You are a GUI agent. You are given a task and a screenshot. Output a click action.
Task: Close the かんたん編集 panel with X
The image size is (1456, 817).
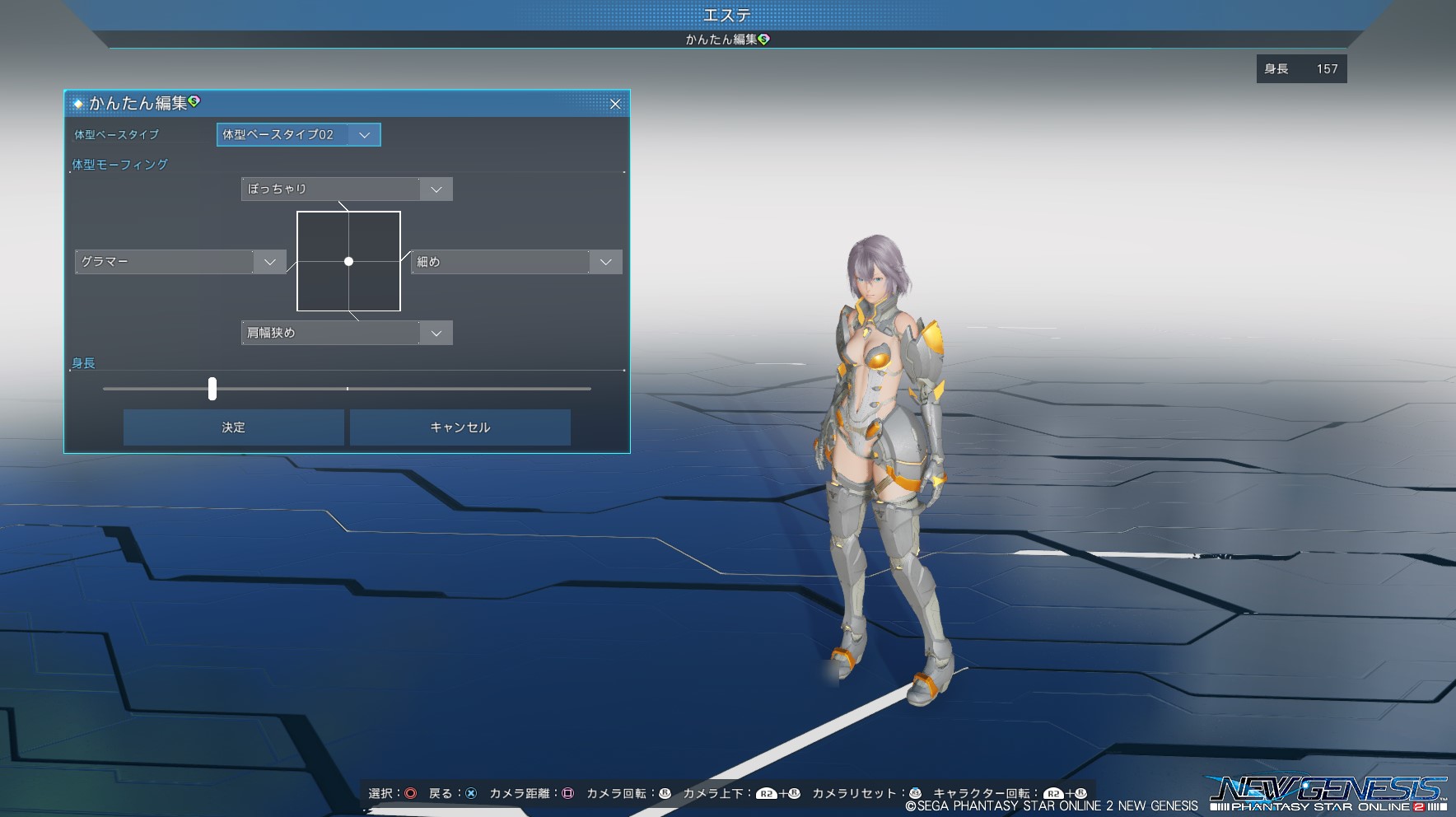coord(615,104)
